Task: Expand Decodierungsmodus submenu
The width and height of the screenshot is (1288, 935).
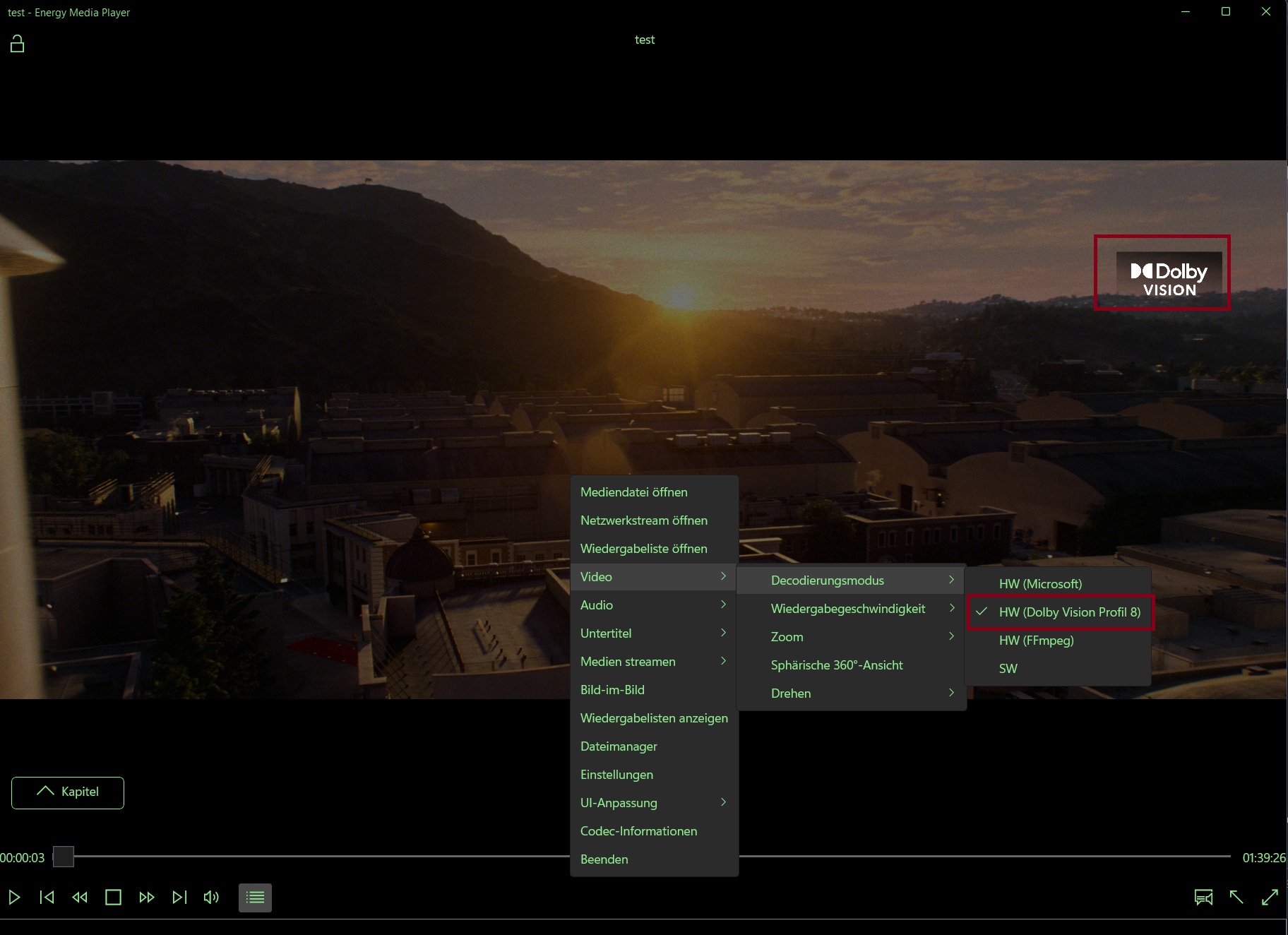Action: [851, 580]
